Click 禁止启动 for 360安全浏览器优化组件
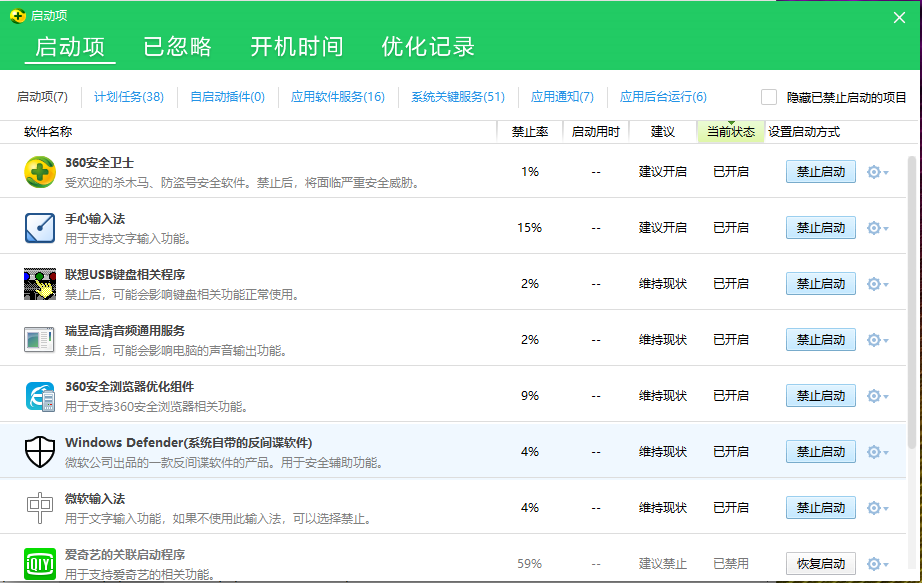Image resolution: width=922 pixels, height=583 pixels. [x=821, y=396]
